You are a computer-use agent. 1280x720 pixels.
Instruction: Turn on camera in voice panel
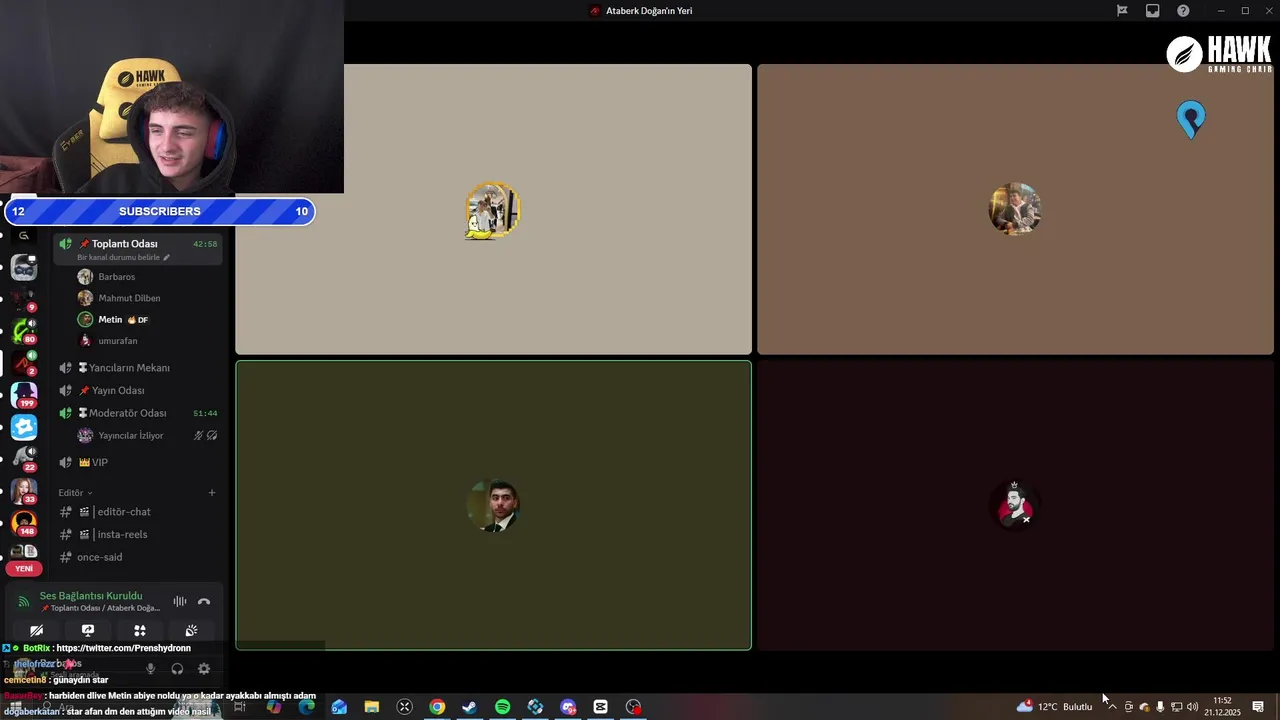[36, 630]
